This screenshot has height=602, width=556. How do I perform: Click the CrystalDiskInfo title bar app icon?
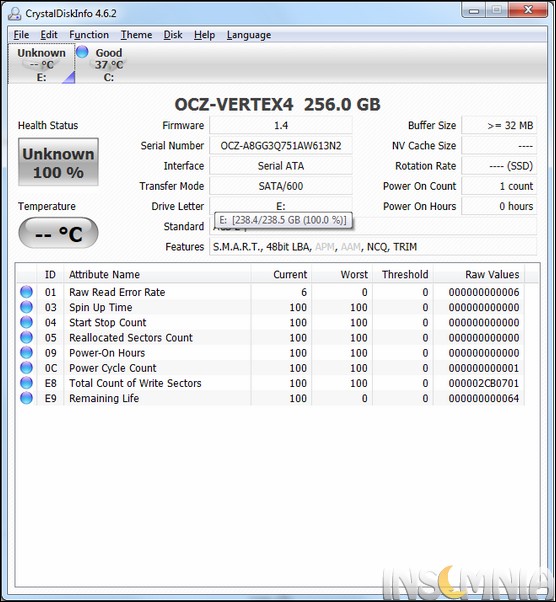[x=15, y=13]
